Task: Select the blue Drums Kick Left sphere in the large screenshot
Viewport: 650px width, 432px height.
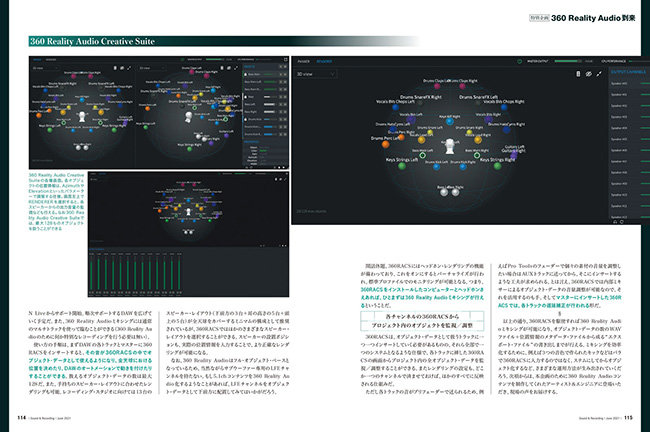Action: 436,167
